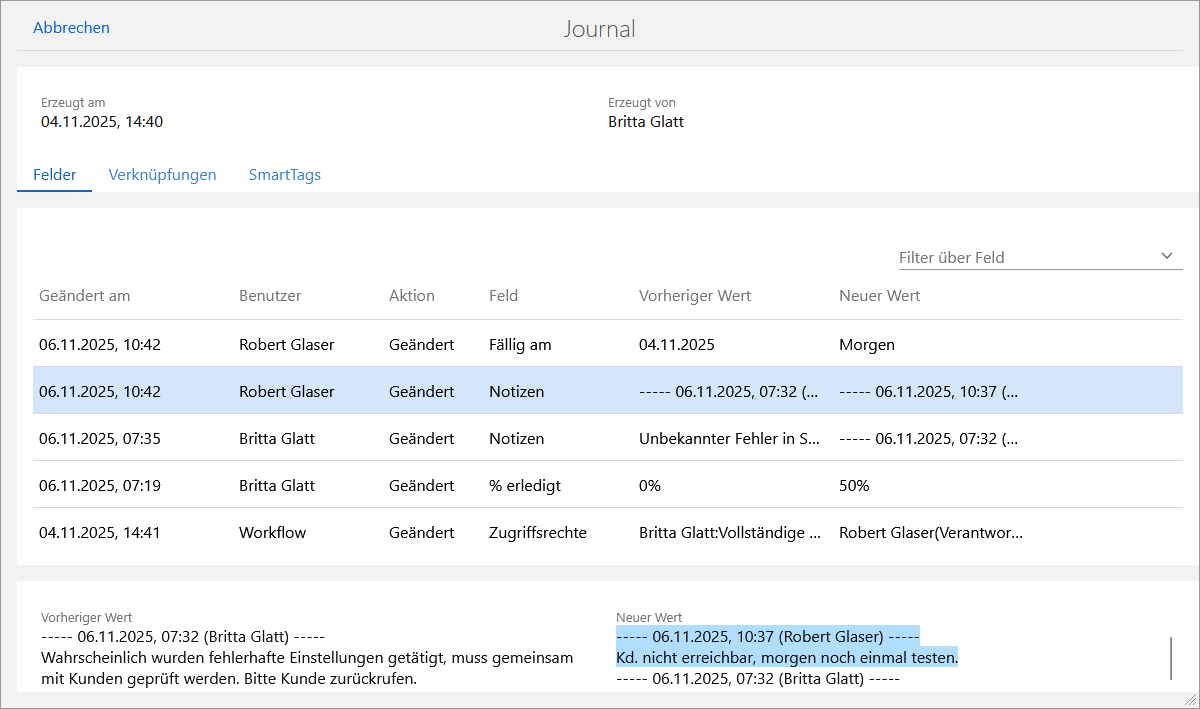
Task: Click into the Filter über Feld field
Action: [1020, 257]
